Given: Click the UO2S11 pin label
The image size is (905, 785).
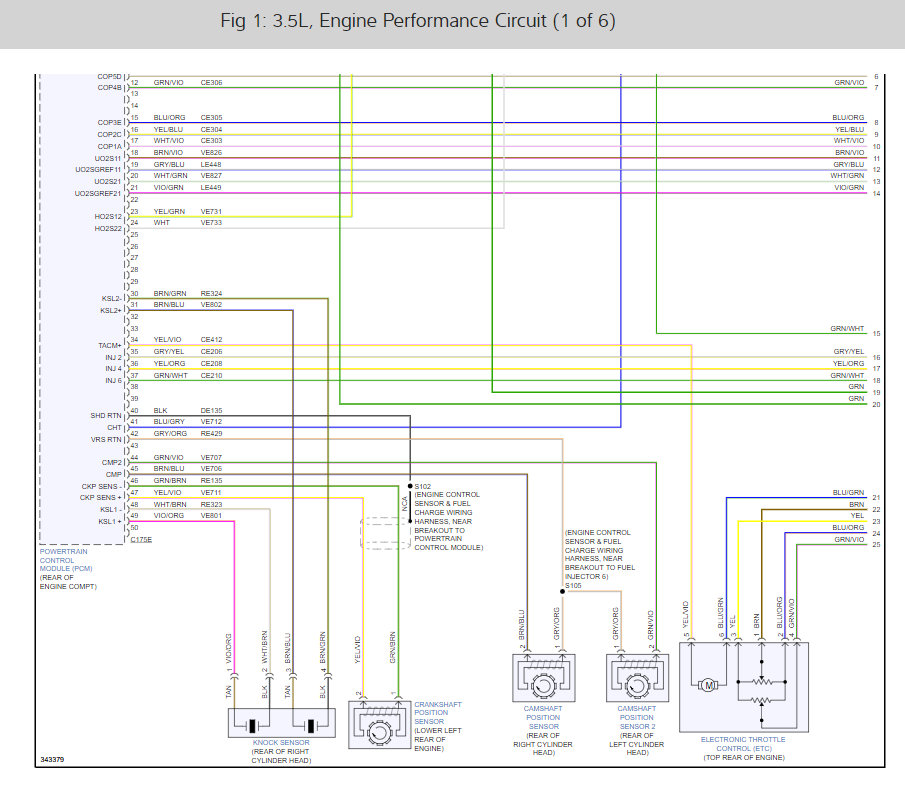Looking at the screenshot, I should pyautogui.click(x=108, y=158).
